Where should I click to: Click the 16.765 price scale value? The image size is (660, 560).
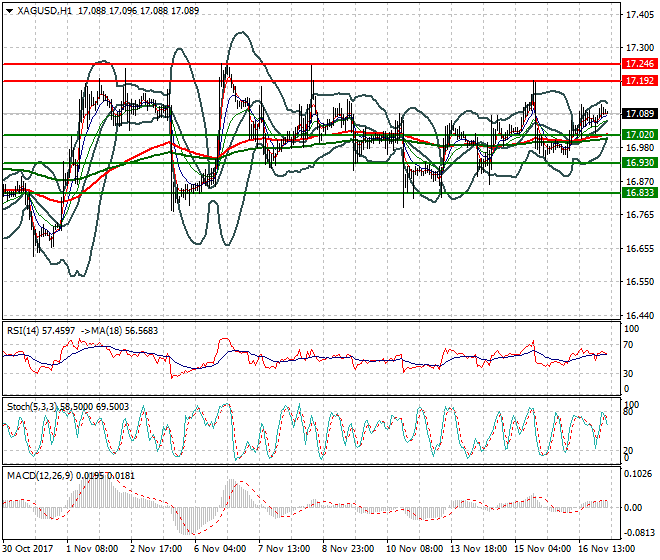click(x=640, y=215)
